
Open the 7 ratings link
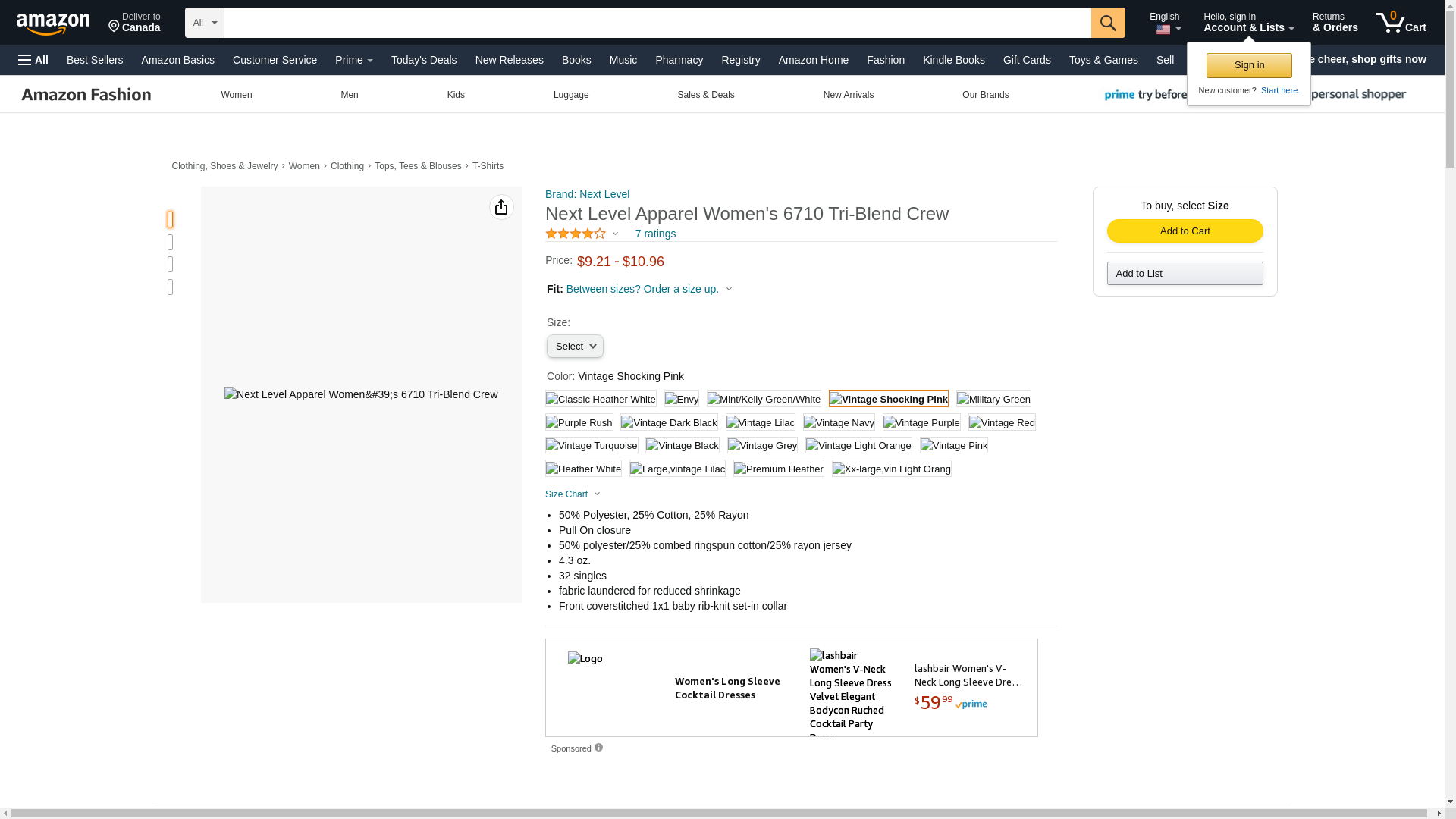(655, 234)
